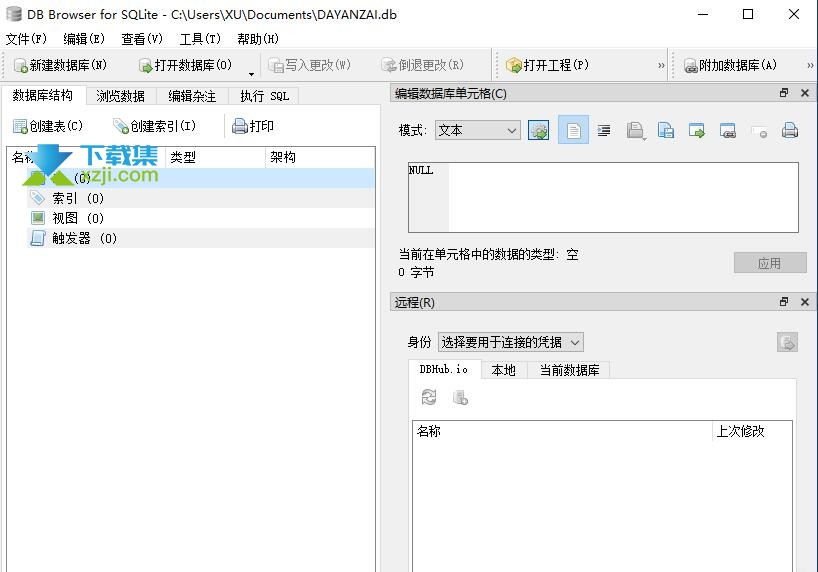This screenshot has height=572, width=818.
Task: Click the 应用 apply button
Action: point(769,263)
